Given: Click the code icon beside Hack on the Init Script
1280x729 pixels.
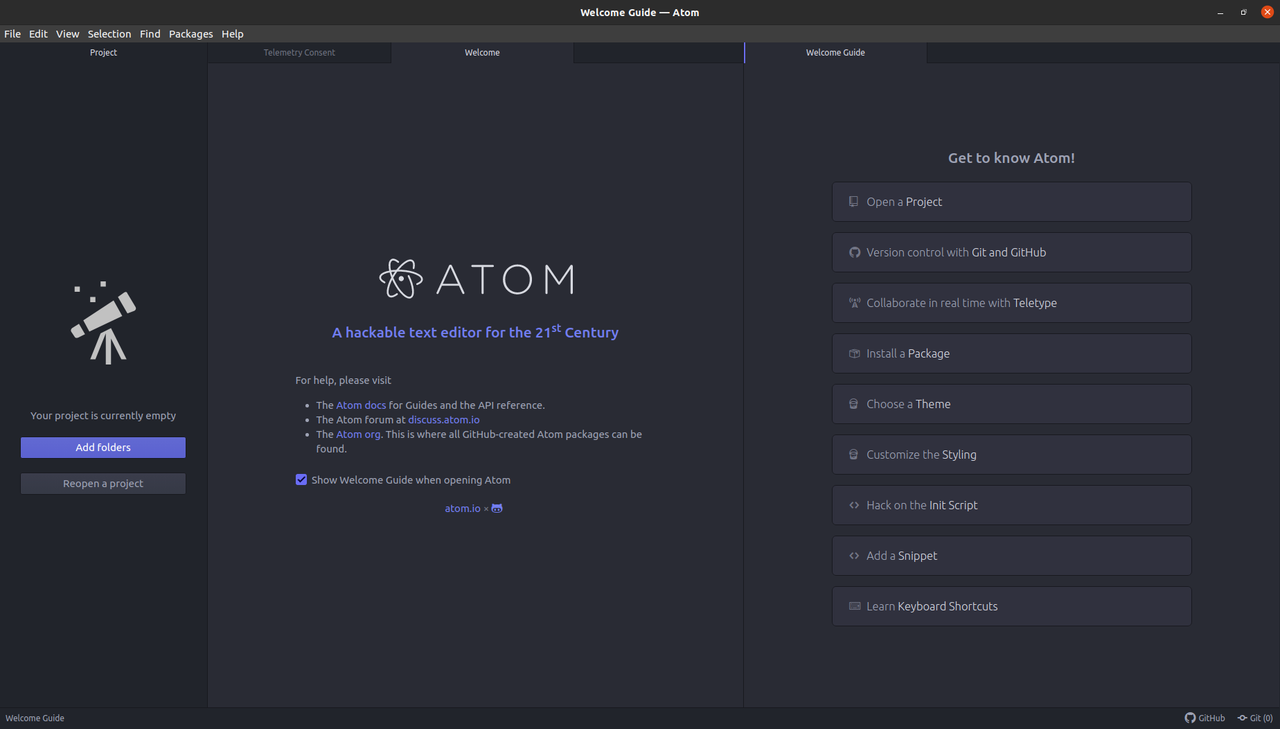Looking at the screenshot, I should click(x=854, y=505).
